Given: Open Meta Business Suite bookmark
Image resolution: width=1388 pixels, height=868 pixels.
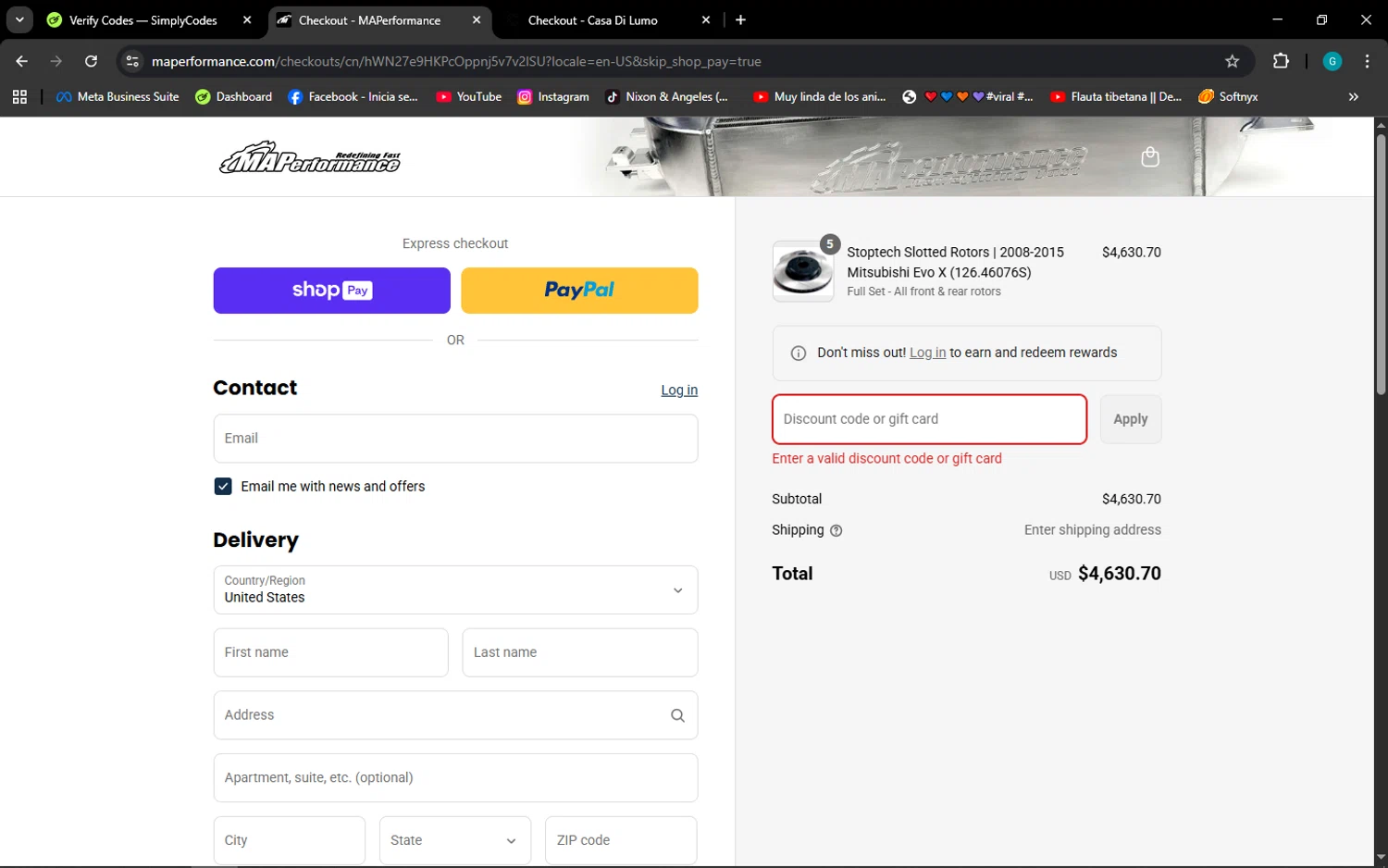Looking at the screenshot, I should tap(118, 96).
